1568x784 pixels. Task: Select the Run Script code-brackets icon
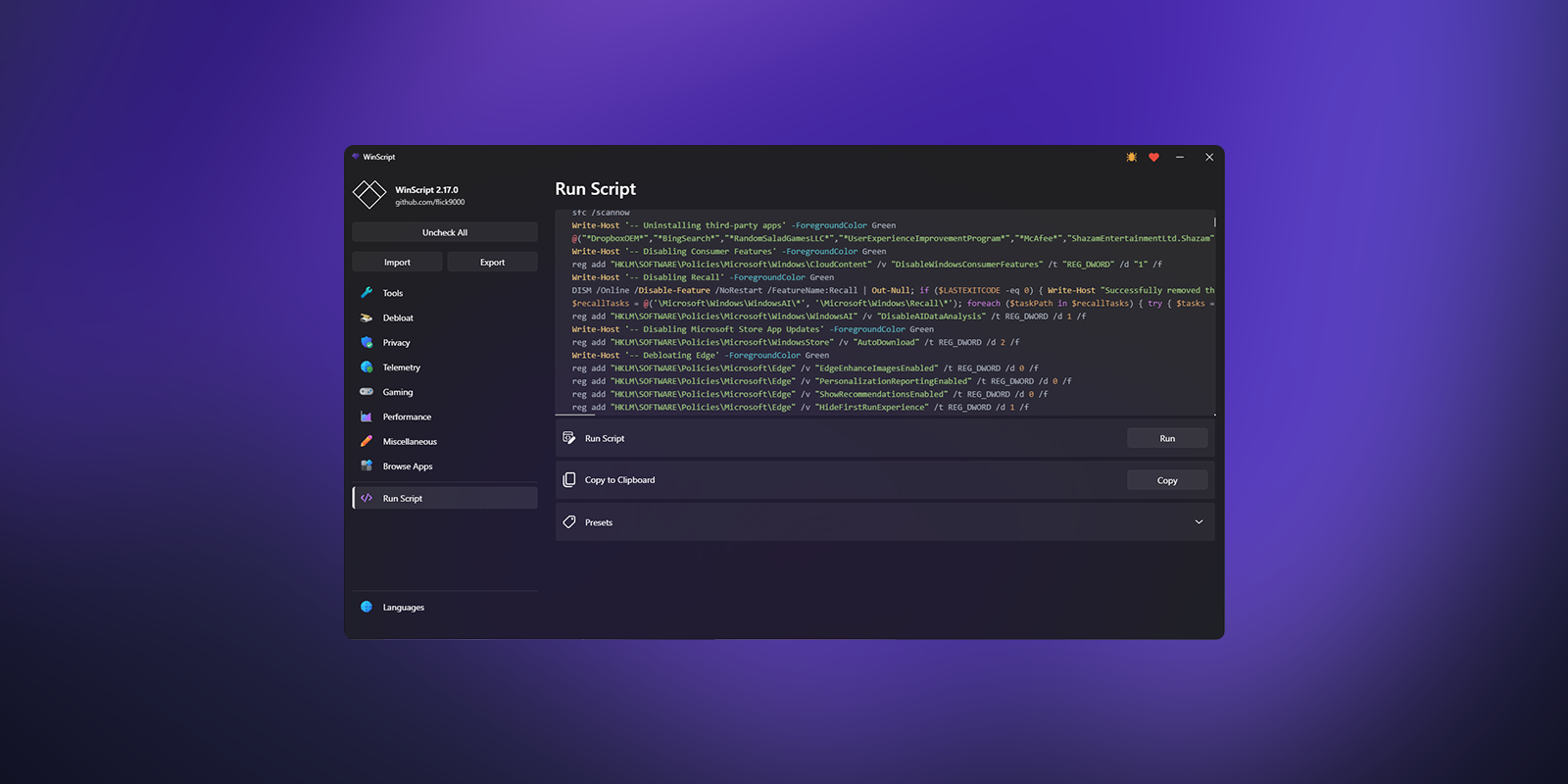(367, 498)
